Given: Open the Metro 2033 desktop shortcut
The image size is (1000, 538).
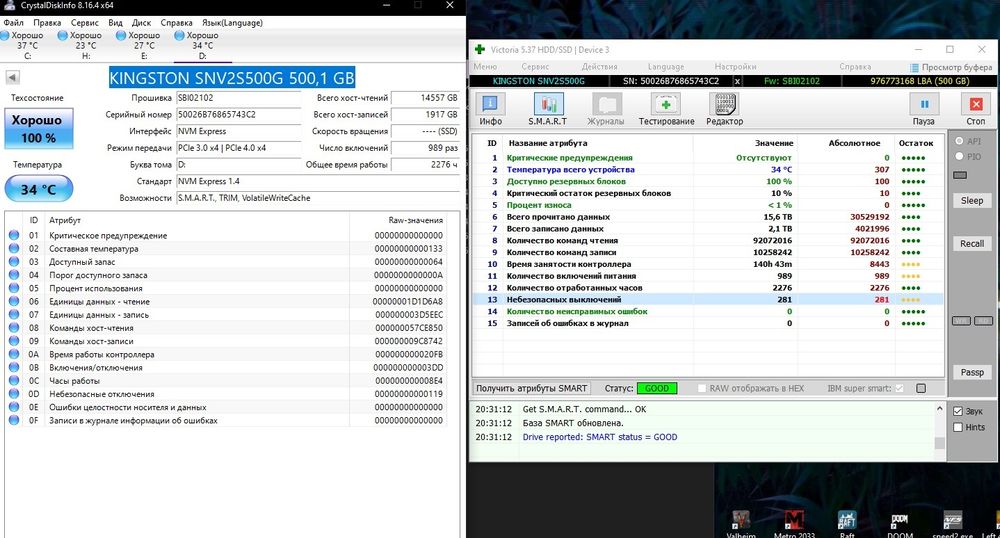Looking at the screenshot, I should click(x=794, y=523).
